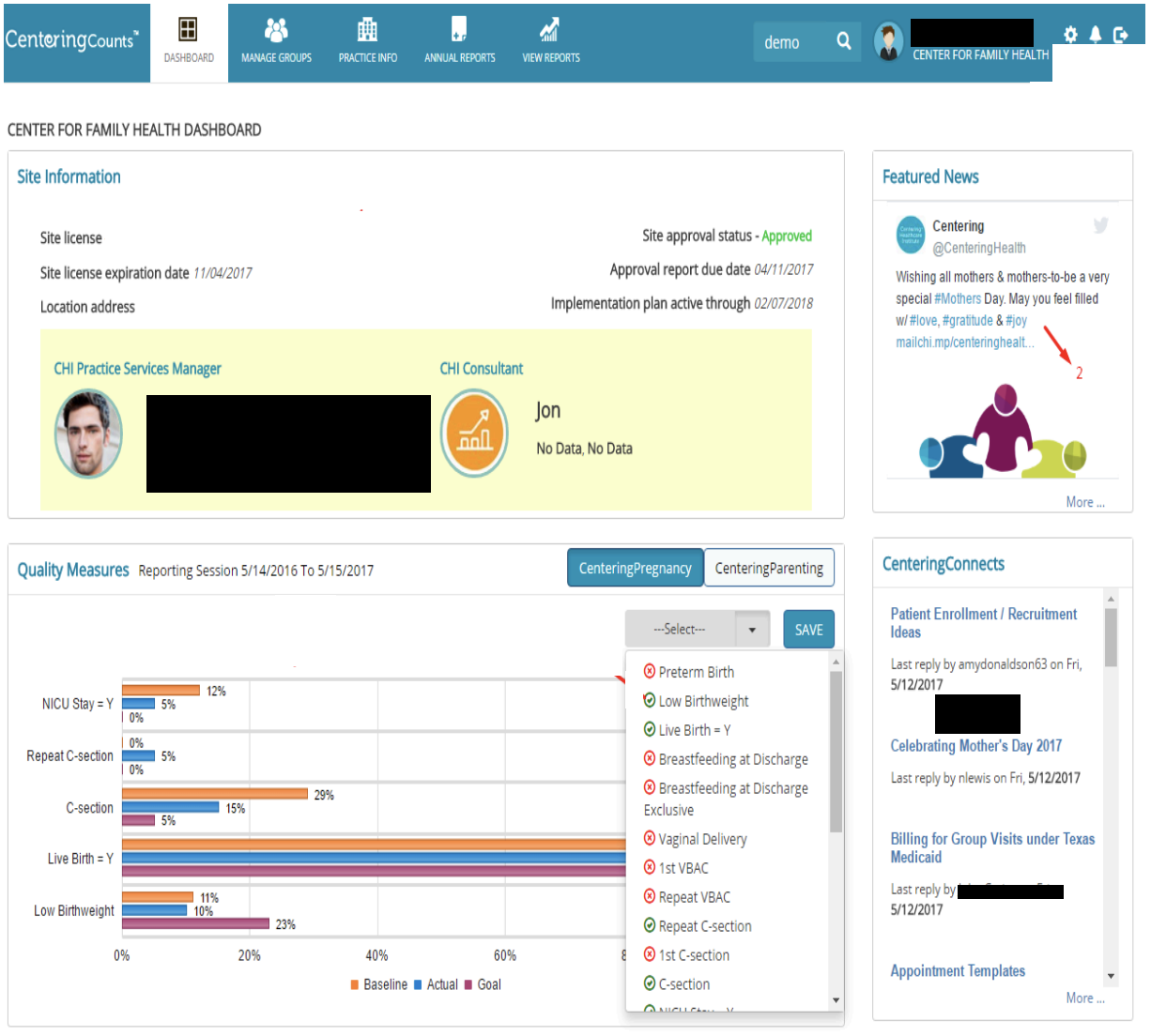Click Actual blue legend swatch
Viewport: 1151px width, 1036px height.
(418, 984)
